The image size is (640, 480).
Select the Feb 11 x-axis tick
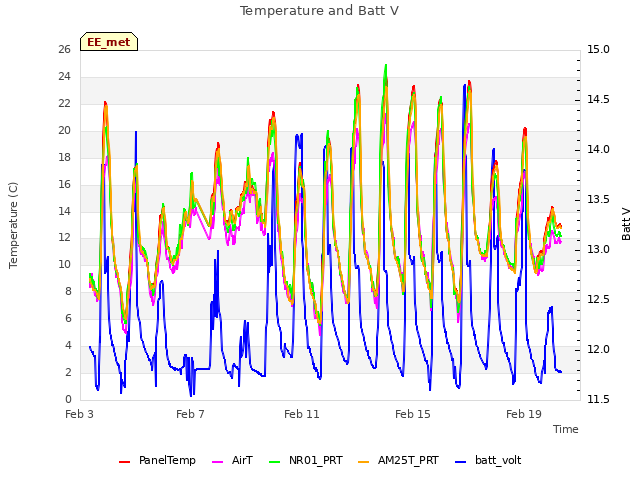[302, 414]
